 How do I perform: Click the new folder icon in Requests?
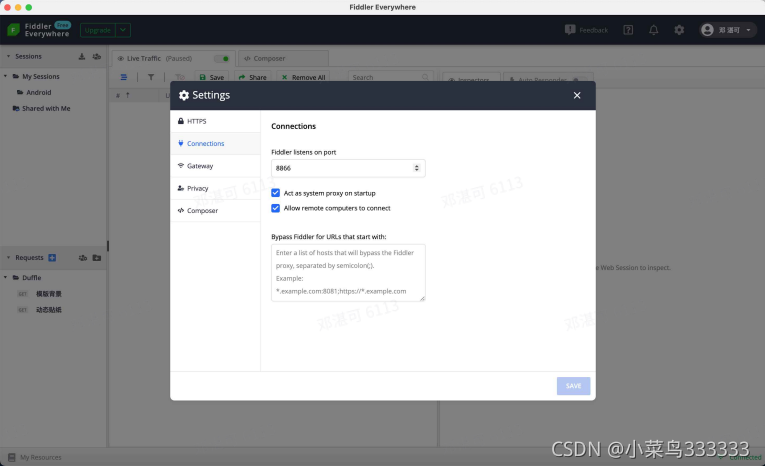coord(97,258)
